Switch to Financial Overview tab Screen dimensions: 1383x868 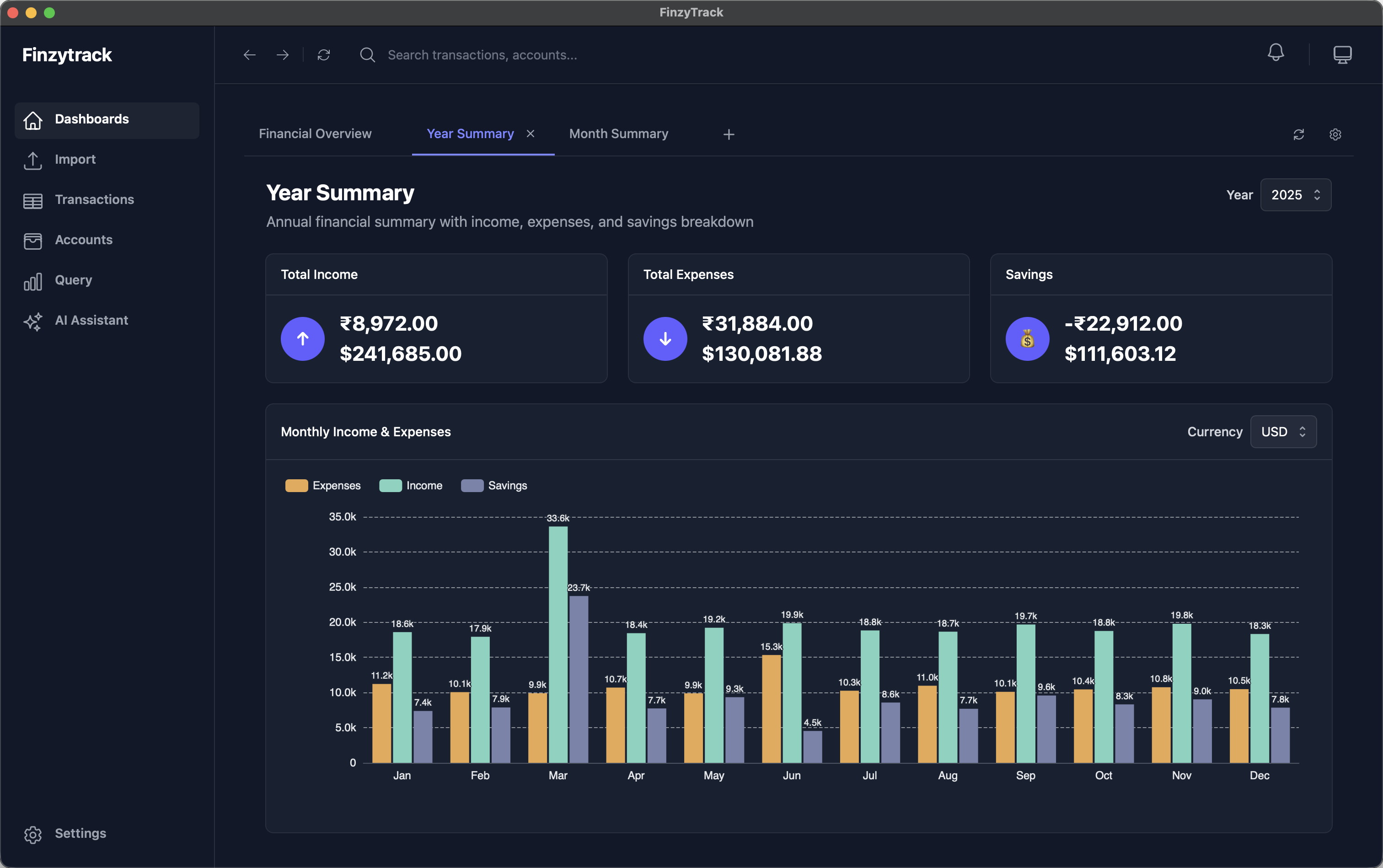(x=315, y=134)
